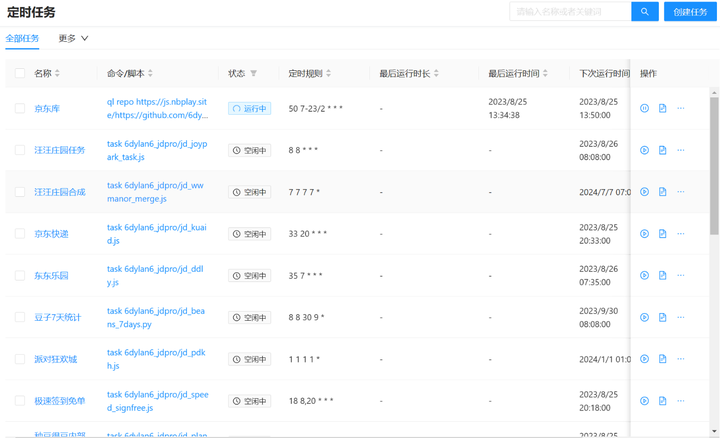Check the 派对狂欢城 row checkbox
This screenshot has height=438, width=720.
pyautogui.click(x=20, y=359)
